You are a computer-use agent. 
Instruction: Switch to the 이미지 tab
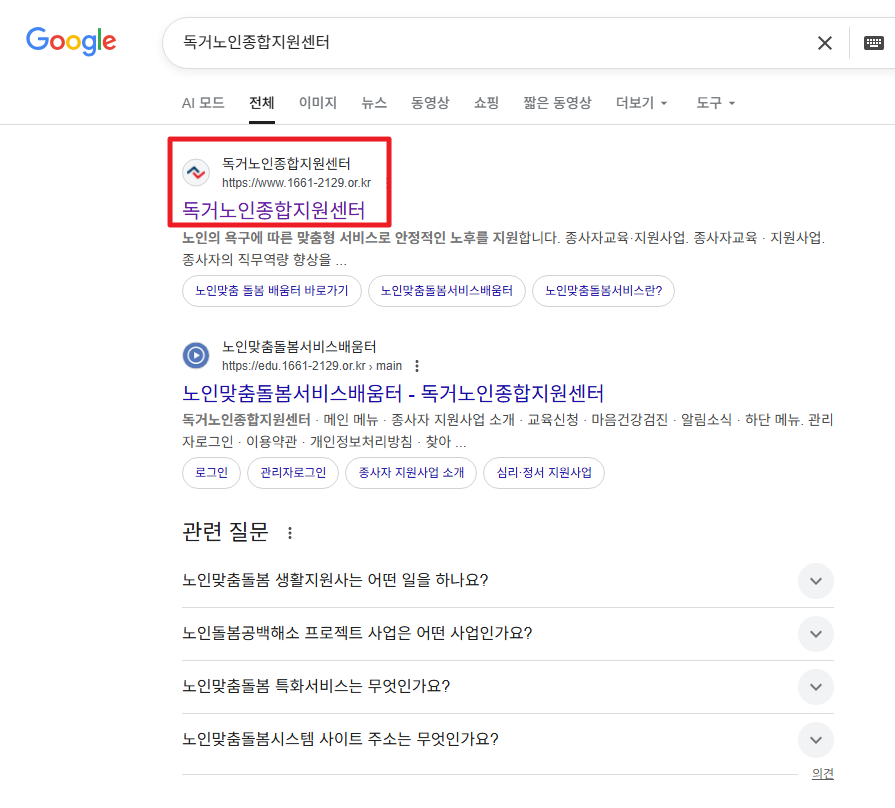(x=317, y=103)
